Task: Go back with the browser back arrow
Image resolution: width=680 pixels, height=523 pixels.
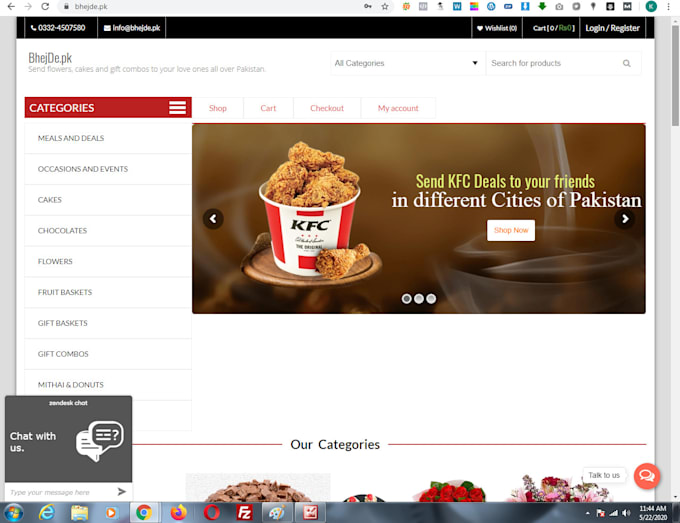Action: point(11,7)
